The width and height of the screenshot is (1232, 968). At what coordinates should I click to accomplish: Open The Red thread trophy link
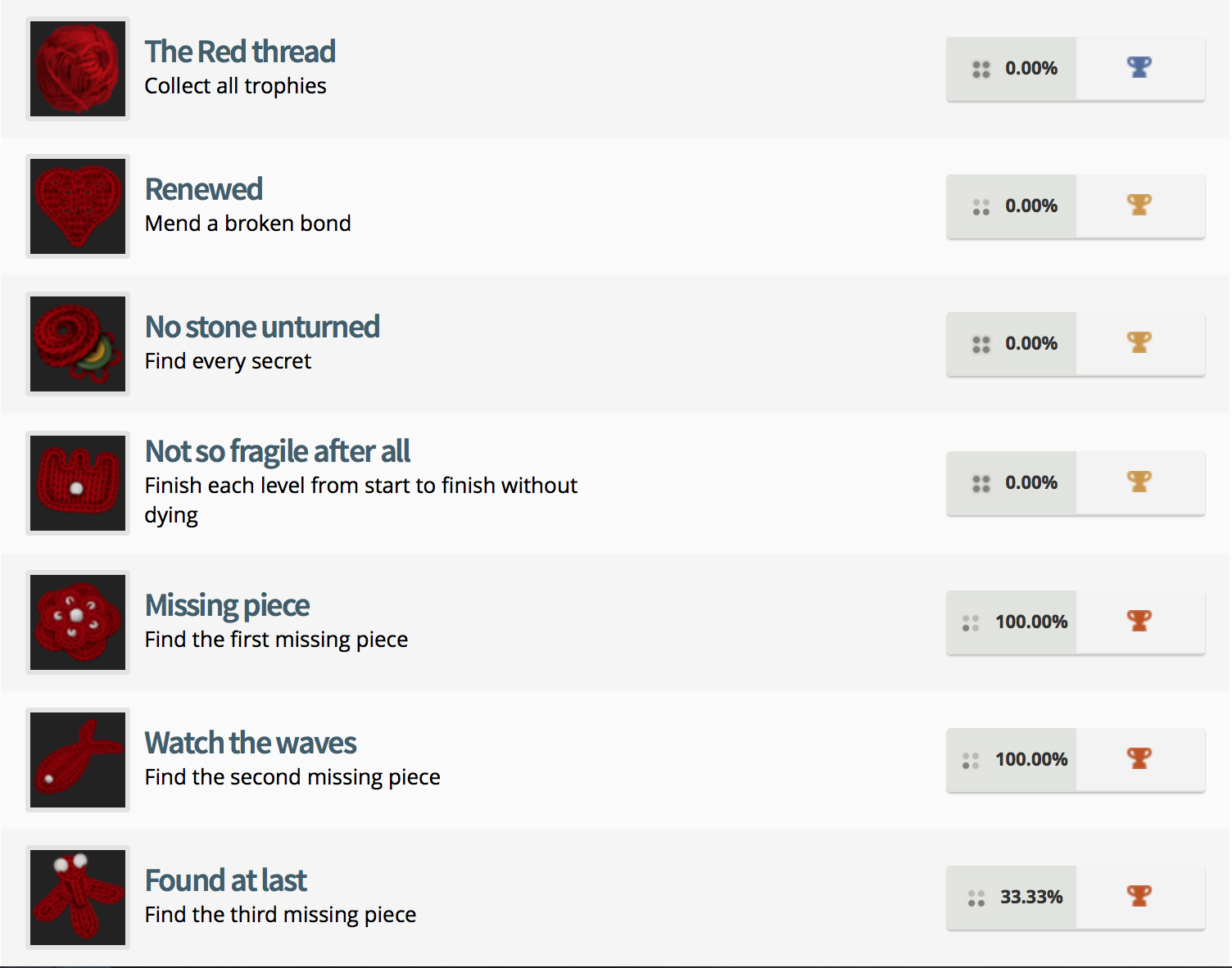point(240,52)
